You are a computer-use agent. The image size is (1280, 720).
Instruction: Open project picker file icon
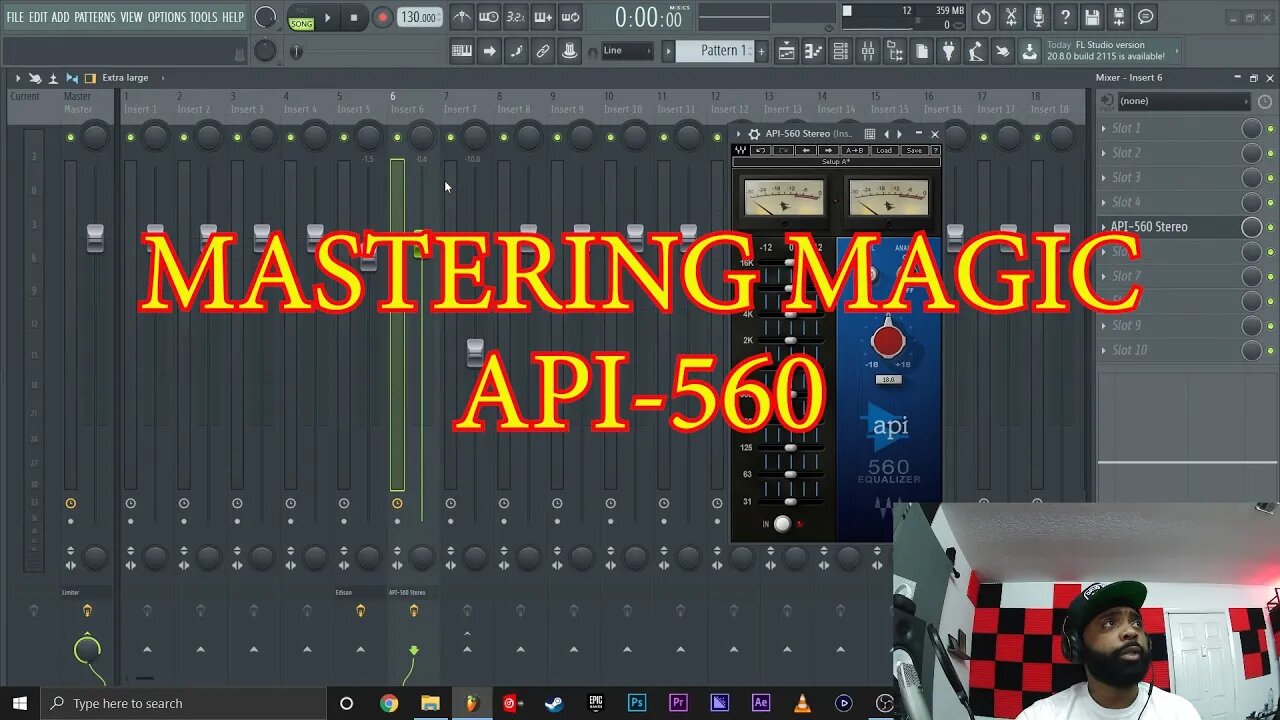[x=922, y=51]
